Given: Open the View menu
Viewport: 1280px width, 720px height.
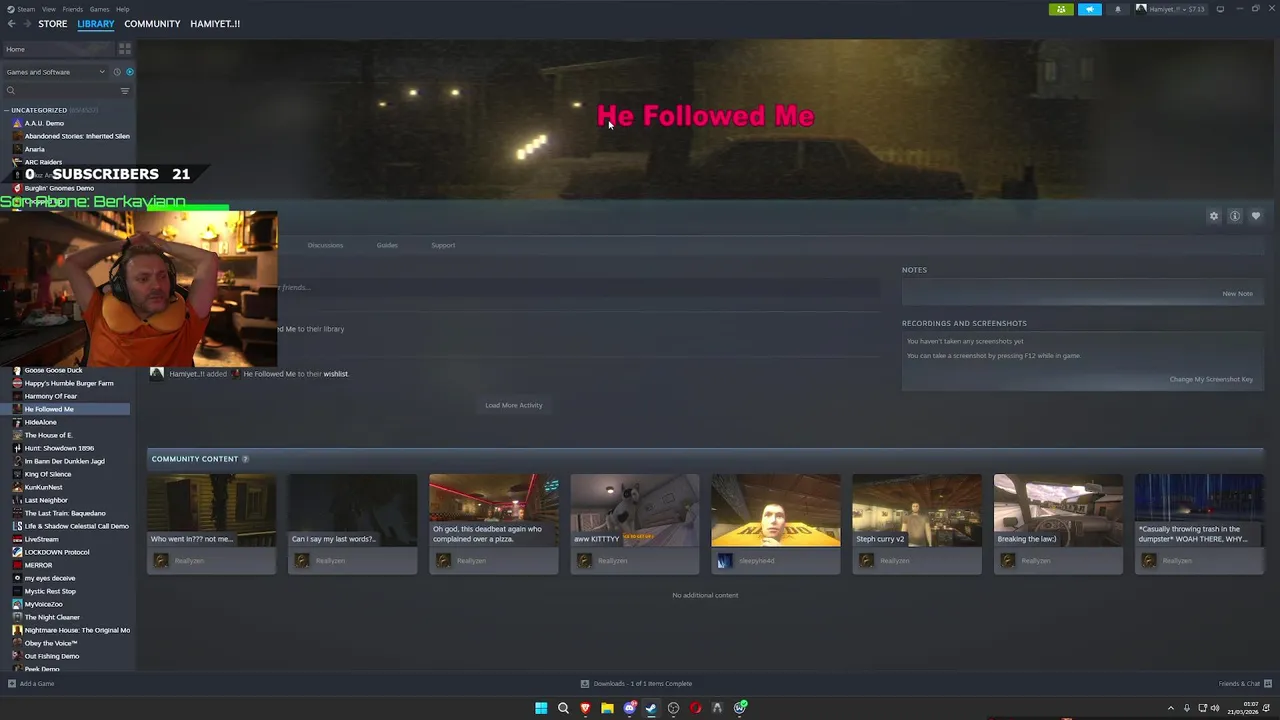Looking at the screenshot, I should click(49, 9).
